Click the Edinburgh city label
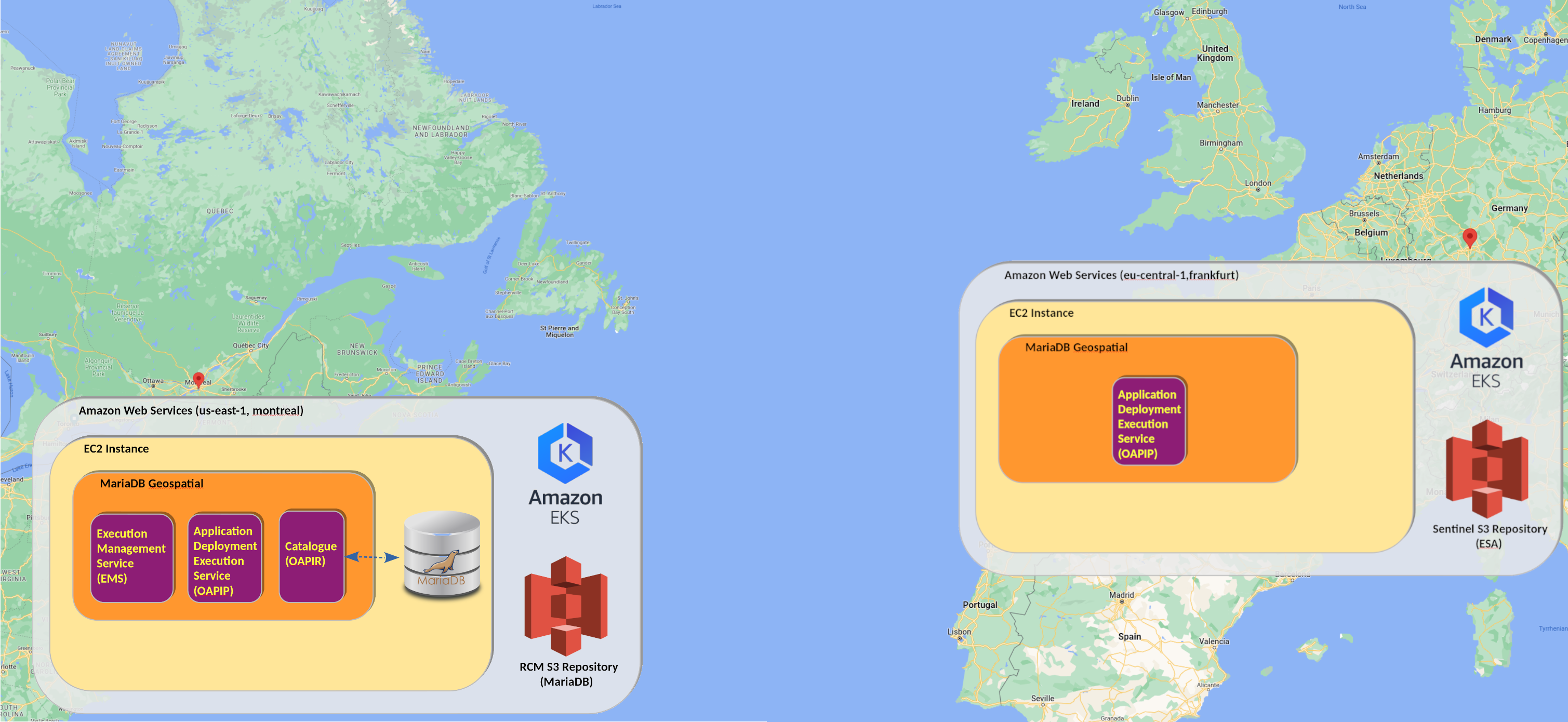This screenshot has height=722, width=1568. pyautogui.click(x=1209, y=11)
